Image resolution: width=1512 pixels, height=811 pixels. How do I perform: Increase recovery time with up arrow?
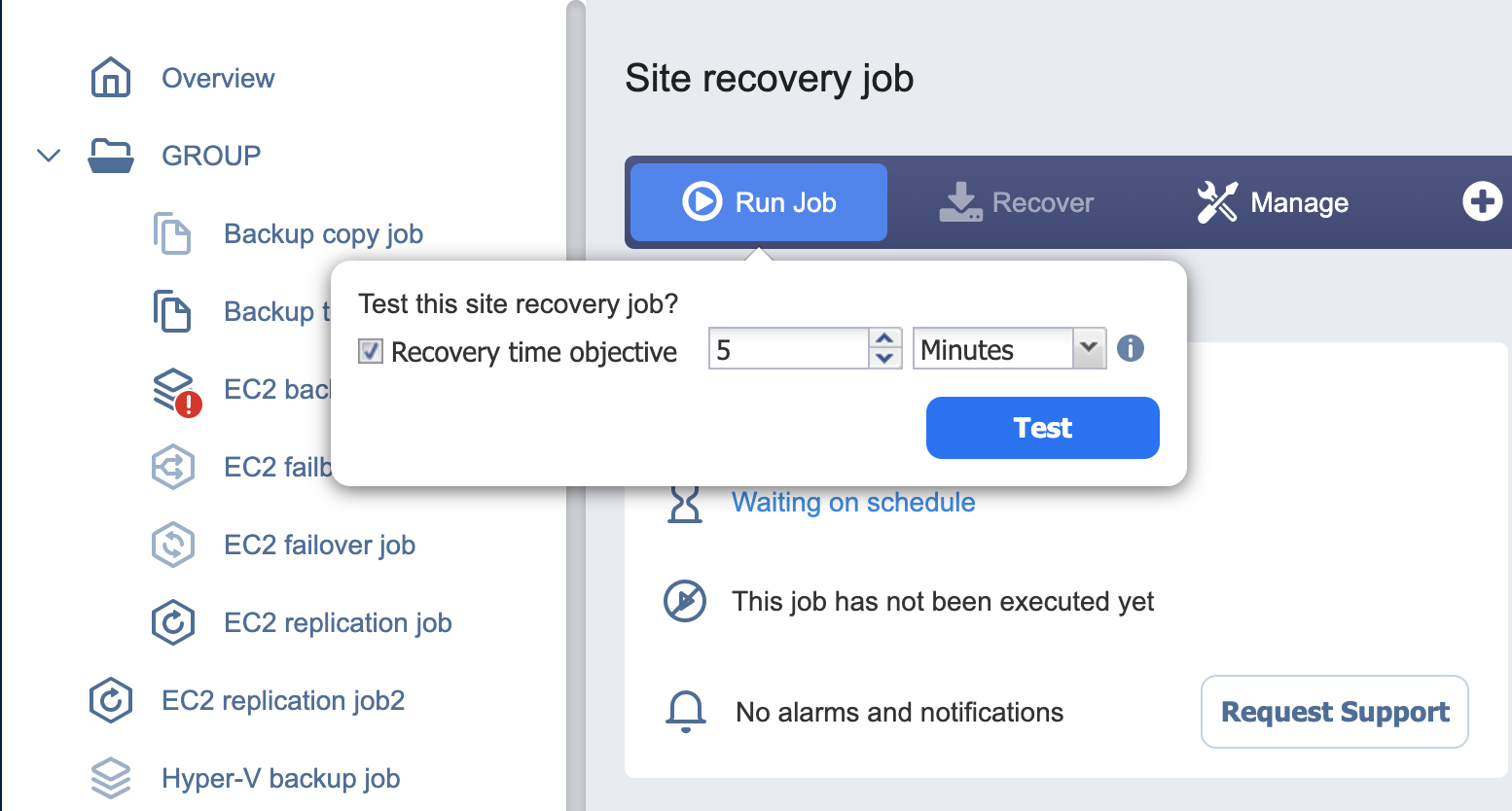(x=884, y=339)
